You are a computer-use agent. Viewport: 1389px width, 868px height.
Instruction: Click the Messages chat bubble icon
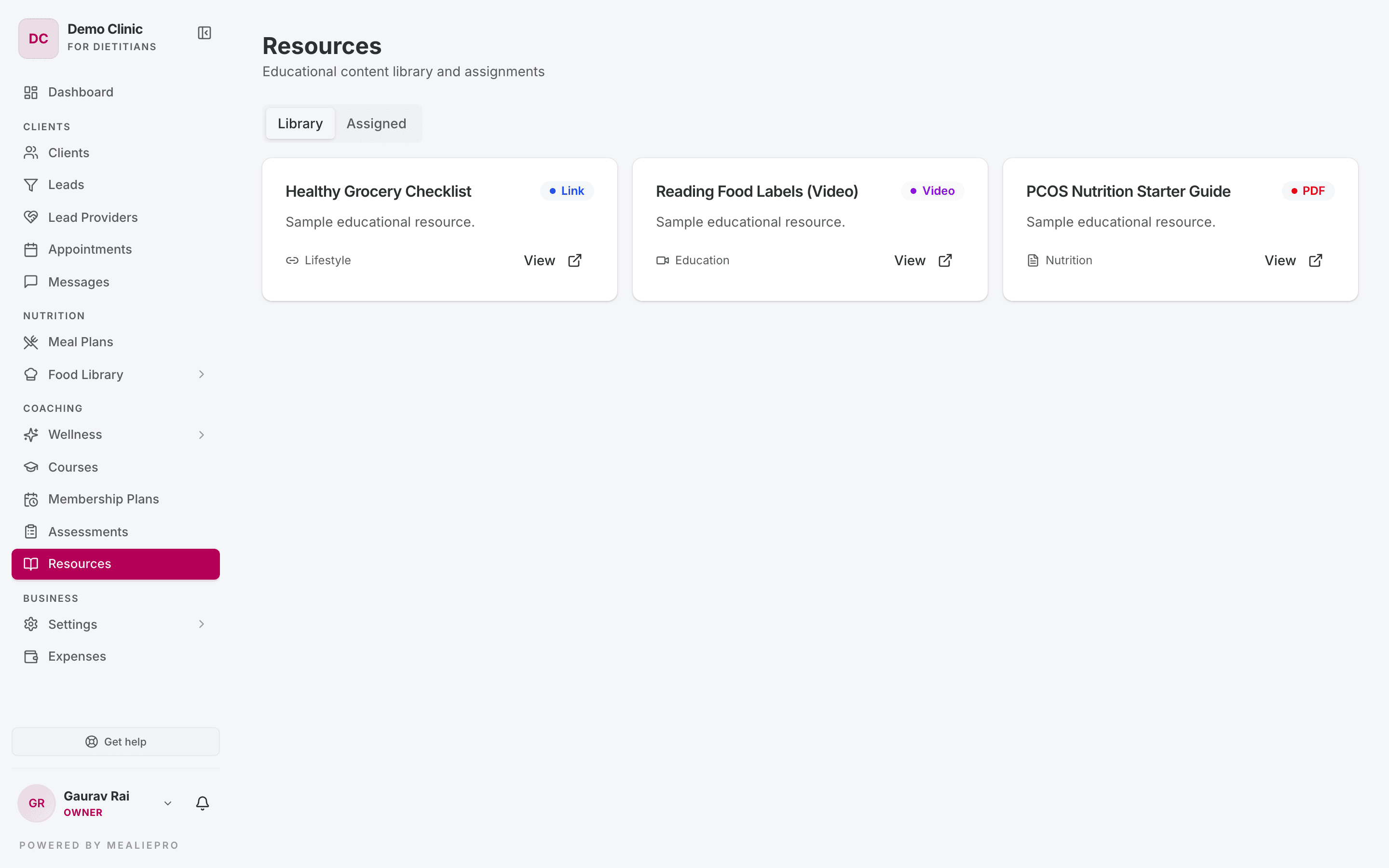(31, 282)
